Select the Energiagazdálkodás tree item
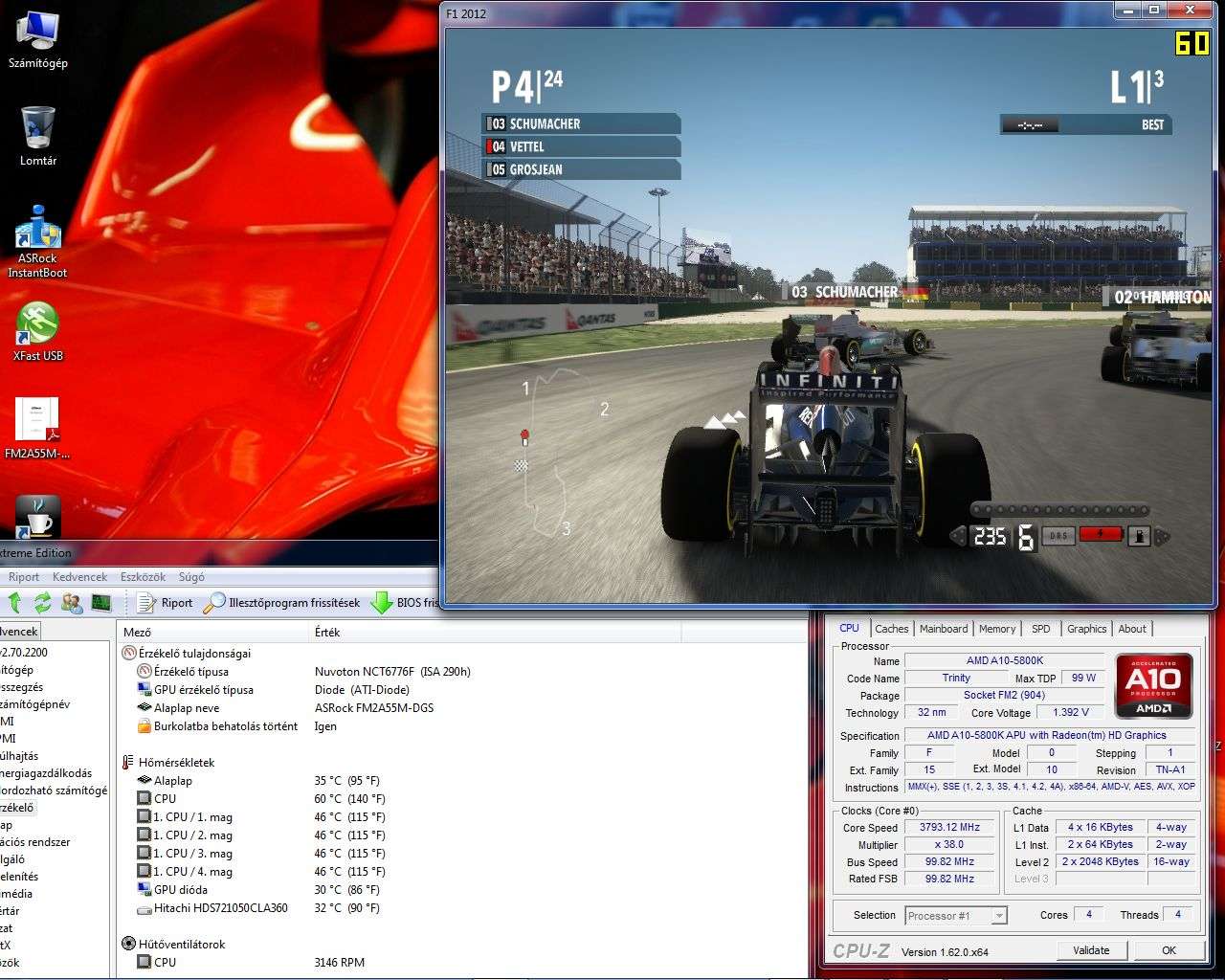This screenshot has height=980, width=1225. [x=46, y=773]
